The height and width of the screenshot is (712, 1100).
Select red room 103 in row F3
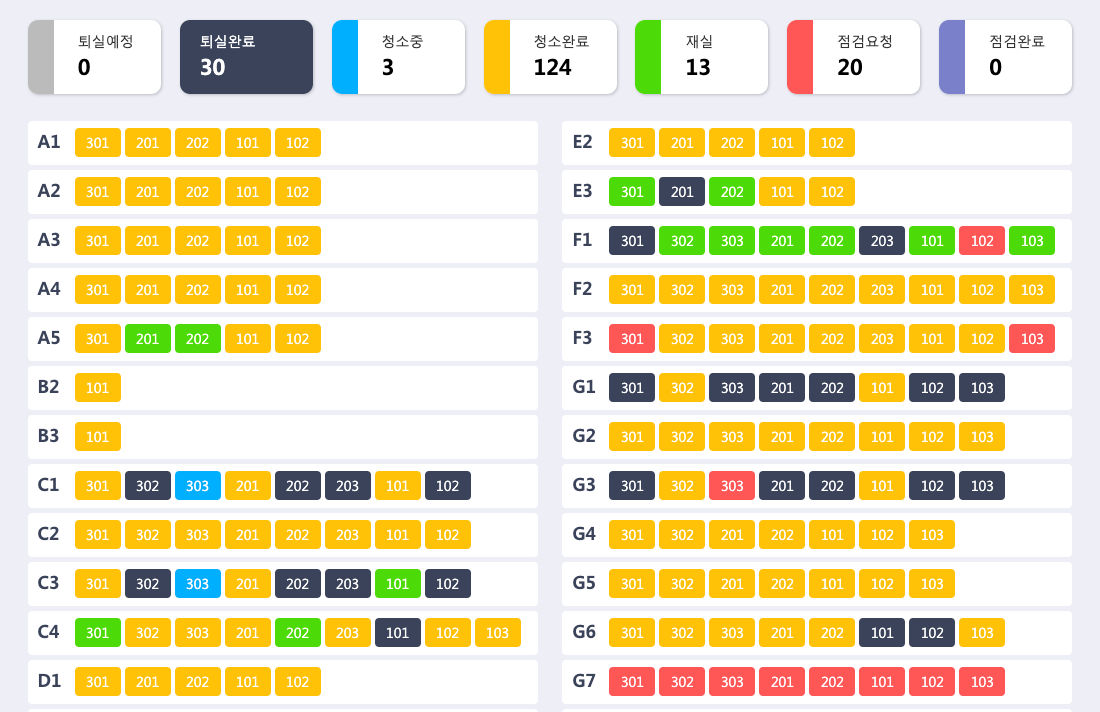[x=1032, y=339]
